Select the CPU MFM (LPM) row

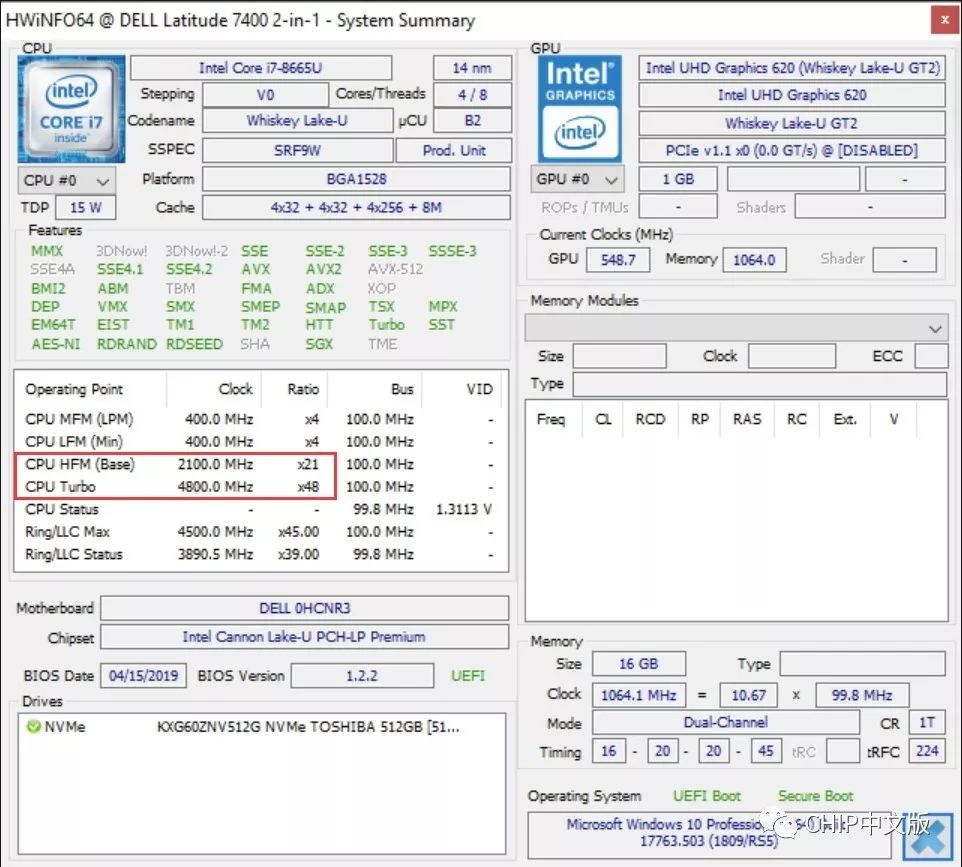tap(261, 419)
